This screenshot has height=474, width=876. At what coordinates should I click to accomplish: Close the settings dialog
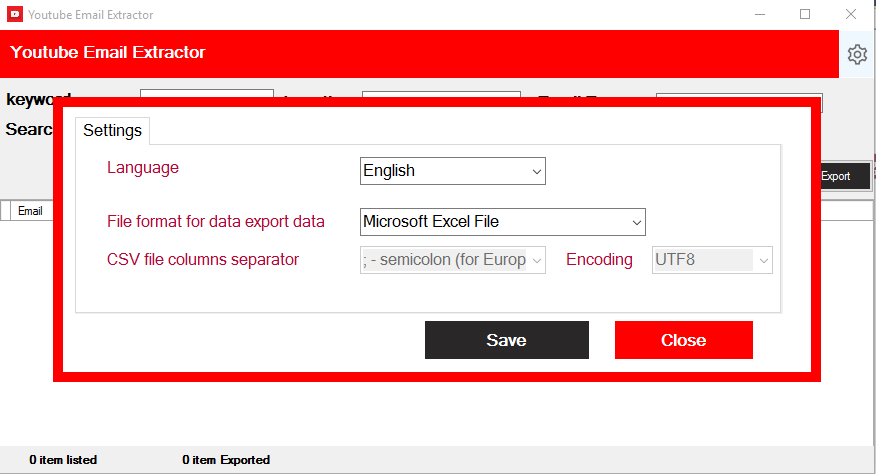click(x=684, y=340)
